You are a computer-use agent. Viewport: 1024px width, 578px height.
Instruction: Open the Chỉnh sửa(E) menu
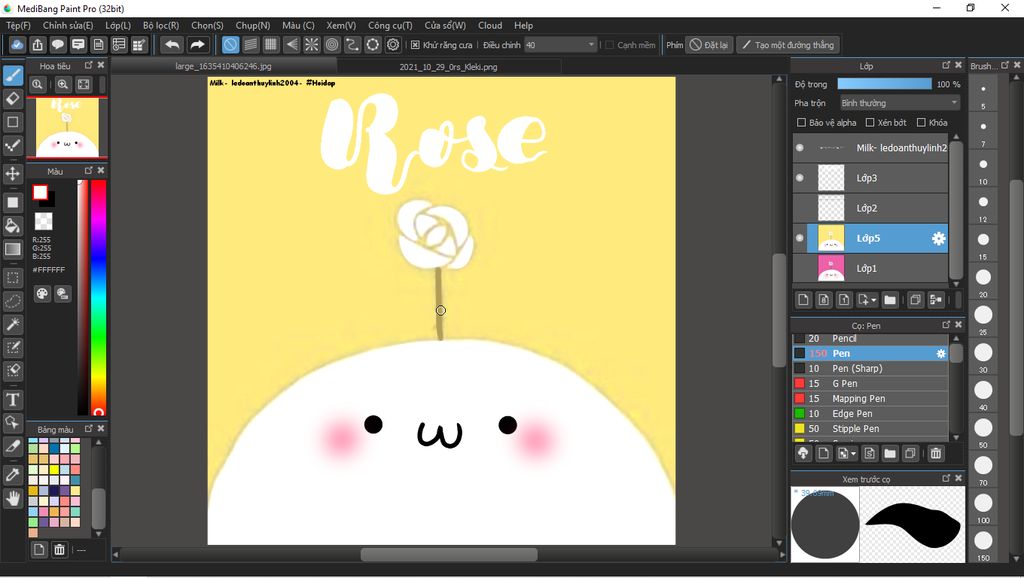(x=68, y=25)
